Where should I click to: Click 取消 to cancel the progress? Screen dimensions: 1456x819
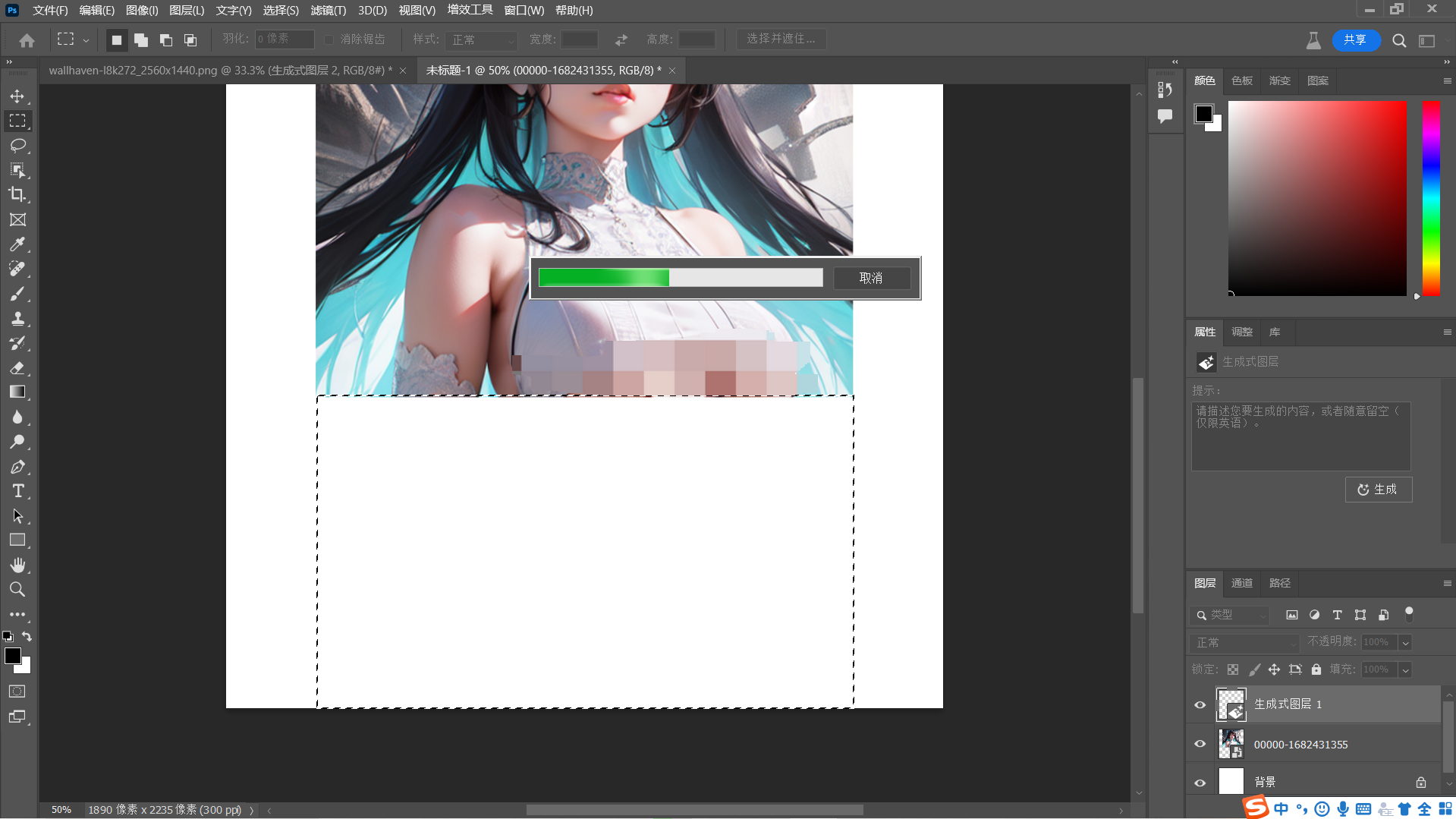(871, 278)
